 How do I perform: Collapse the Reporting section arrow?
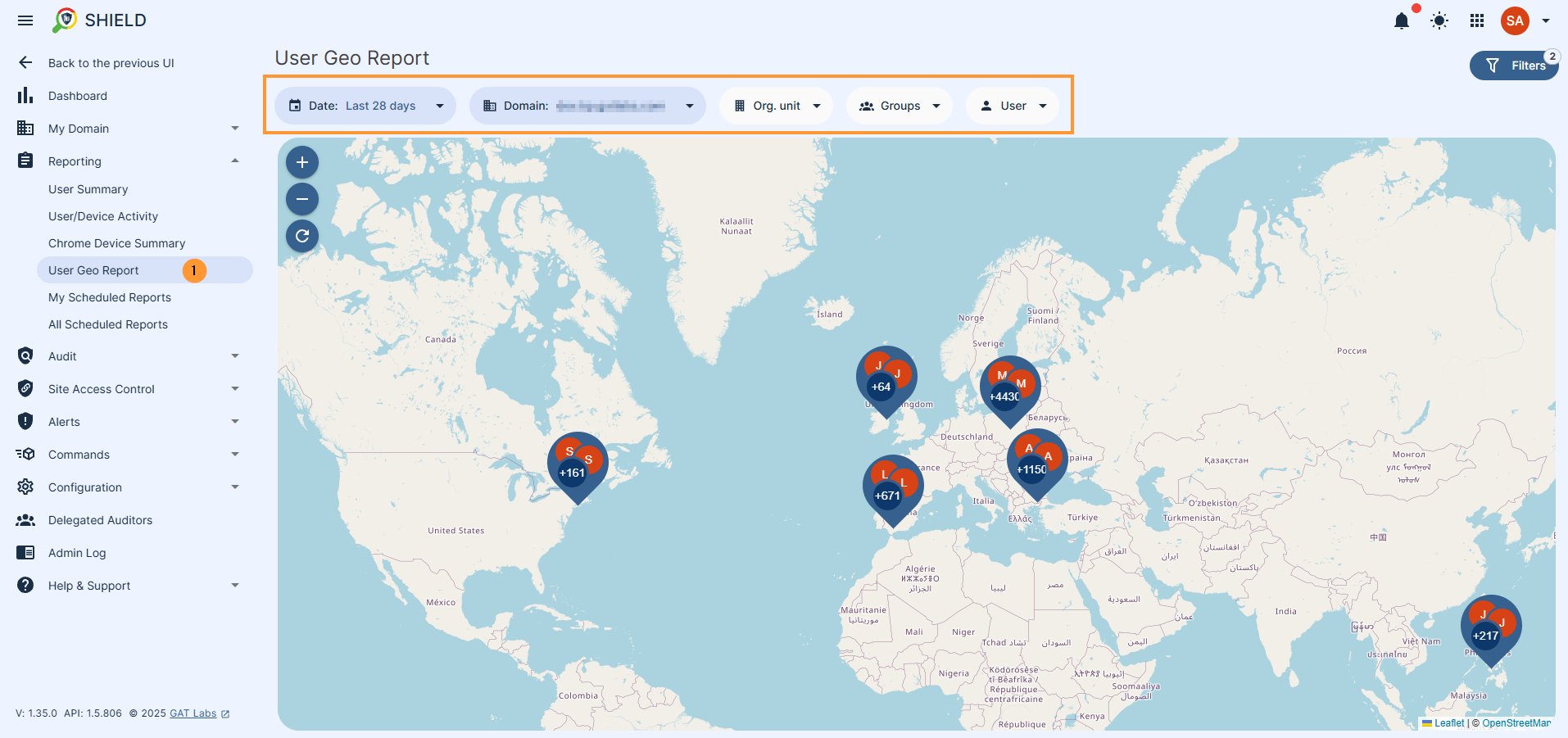pos(235,161)
